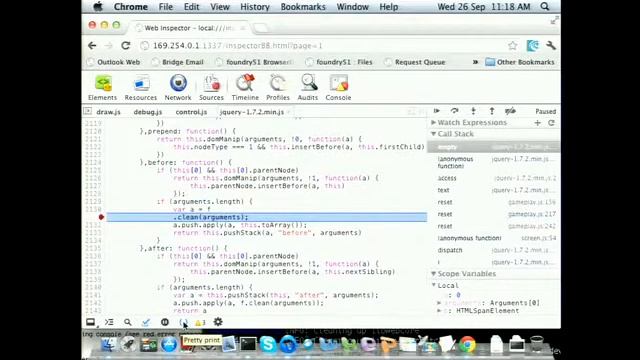Step out of current function
The width and height of the screenshot is (640, 360).
click(x=492, y=111)
